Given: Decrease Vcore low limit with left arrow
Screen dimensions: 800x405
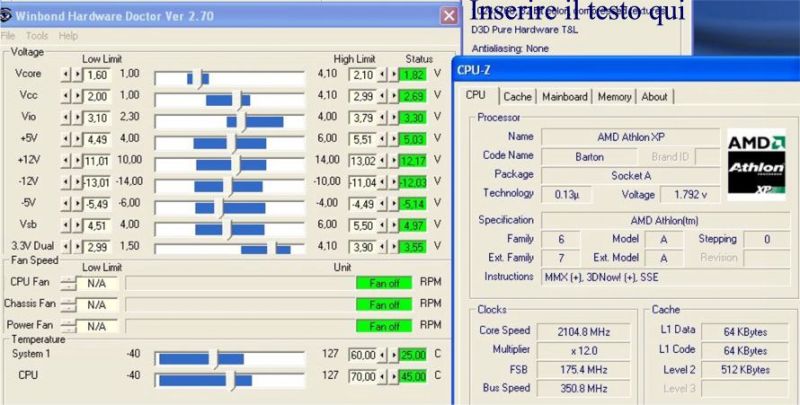Looking at the screenshot, I should tap(66, 75).
